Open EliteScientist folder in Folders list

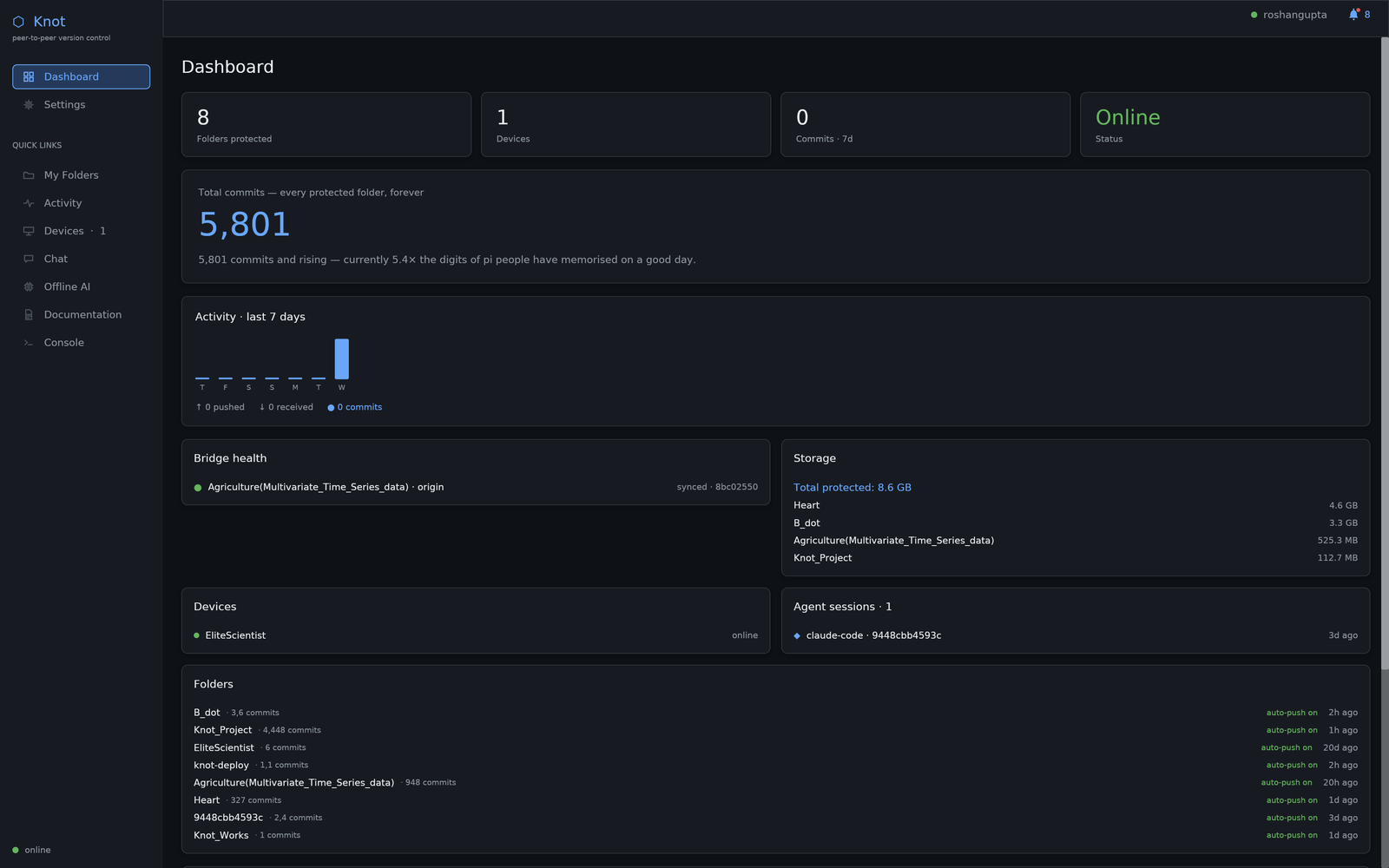(x=224, y=747)
